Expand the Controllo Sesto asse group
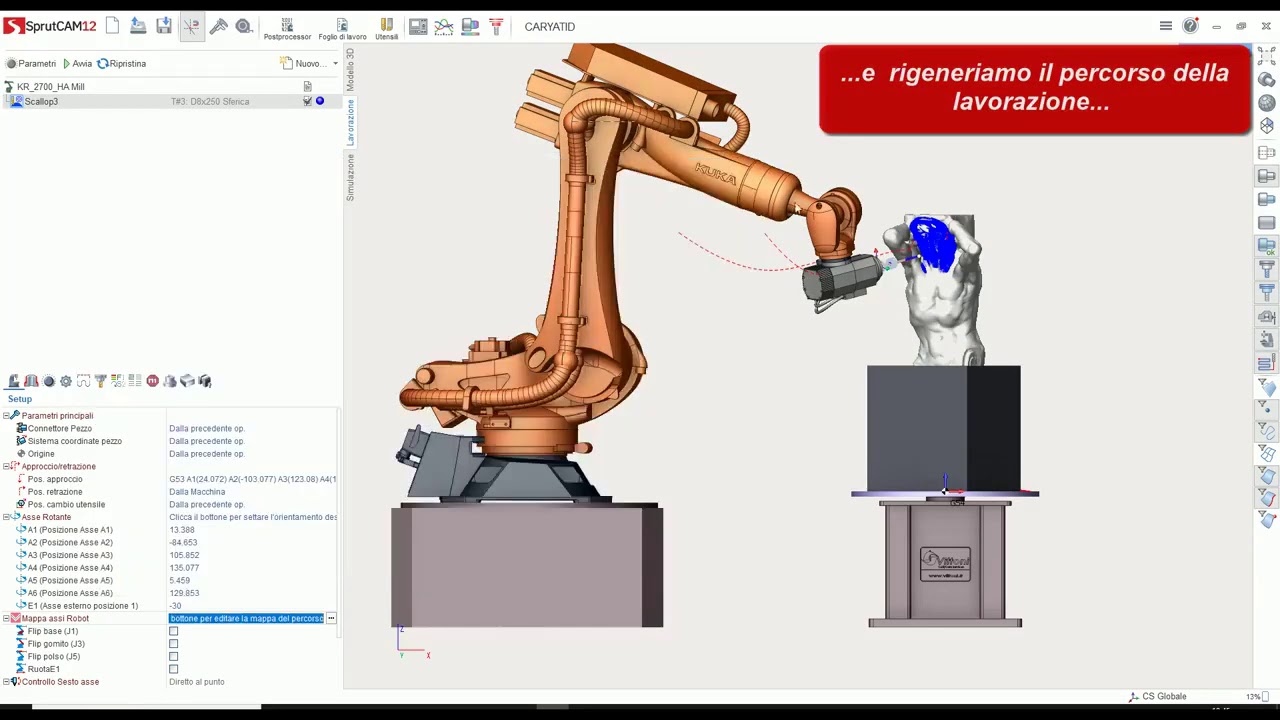 pyautogui.click(x=6, y=682)
